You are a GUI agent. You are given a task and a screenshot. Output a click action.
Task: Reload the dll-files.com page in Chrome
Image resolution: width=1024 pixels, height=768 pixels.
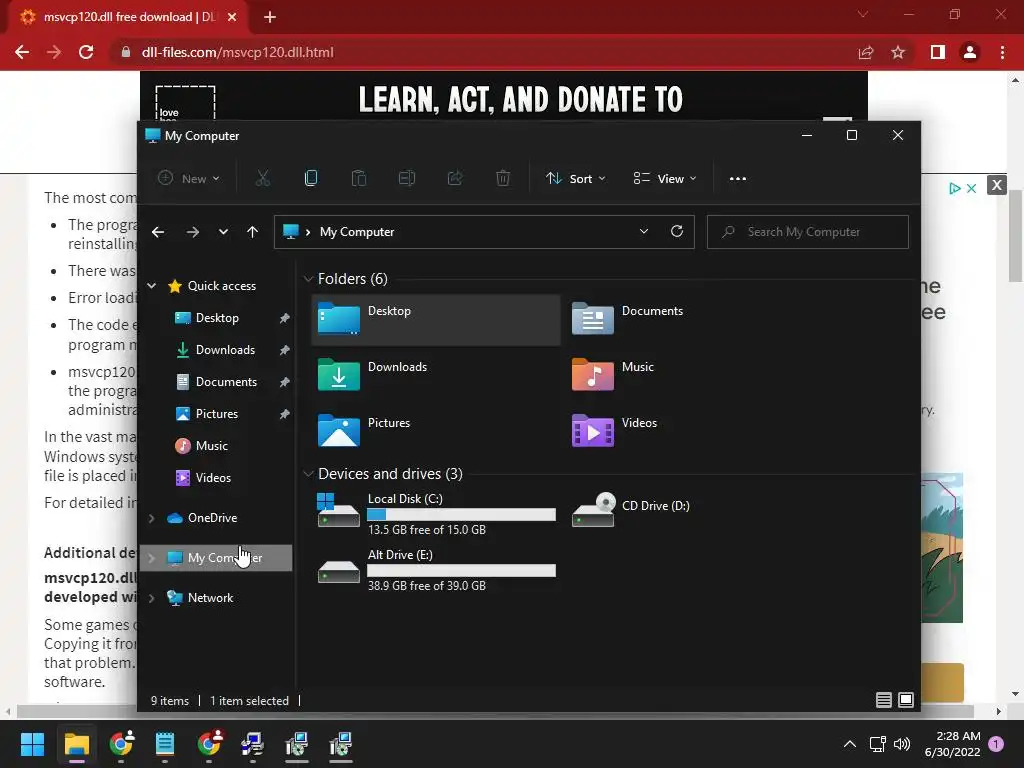click(86, 52)
